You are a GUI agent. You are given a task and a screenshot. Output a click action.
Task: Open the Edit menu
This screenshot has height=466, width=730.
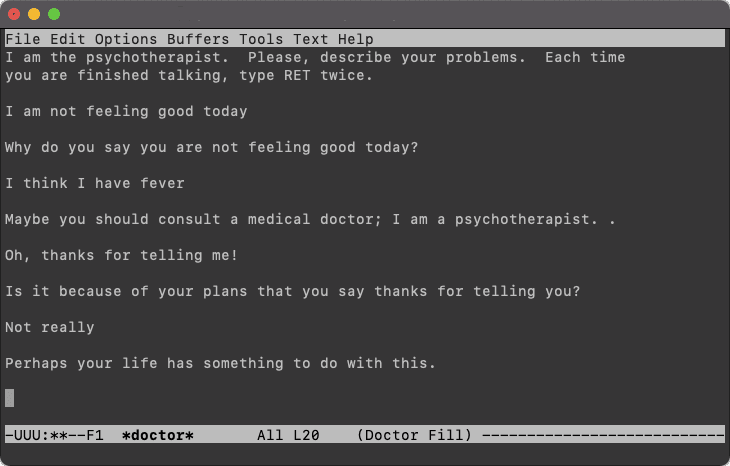(x=68, y=39)
